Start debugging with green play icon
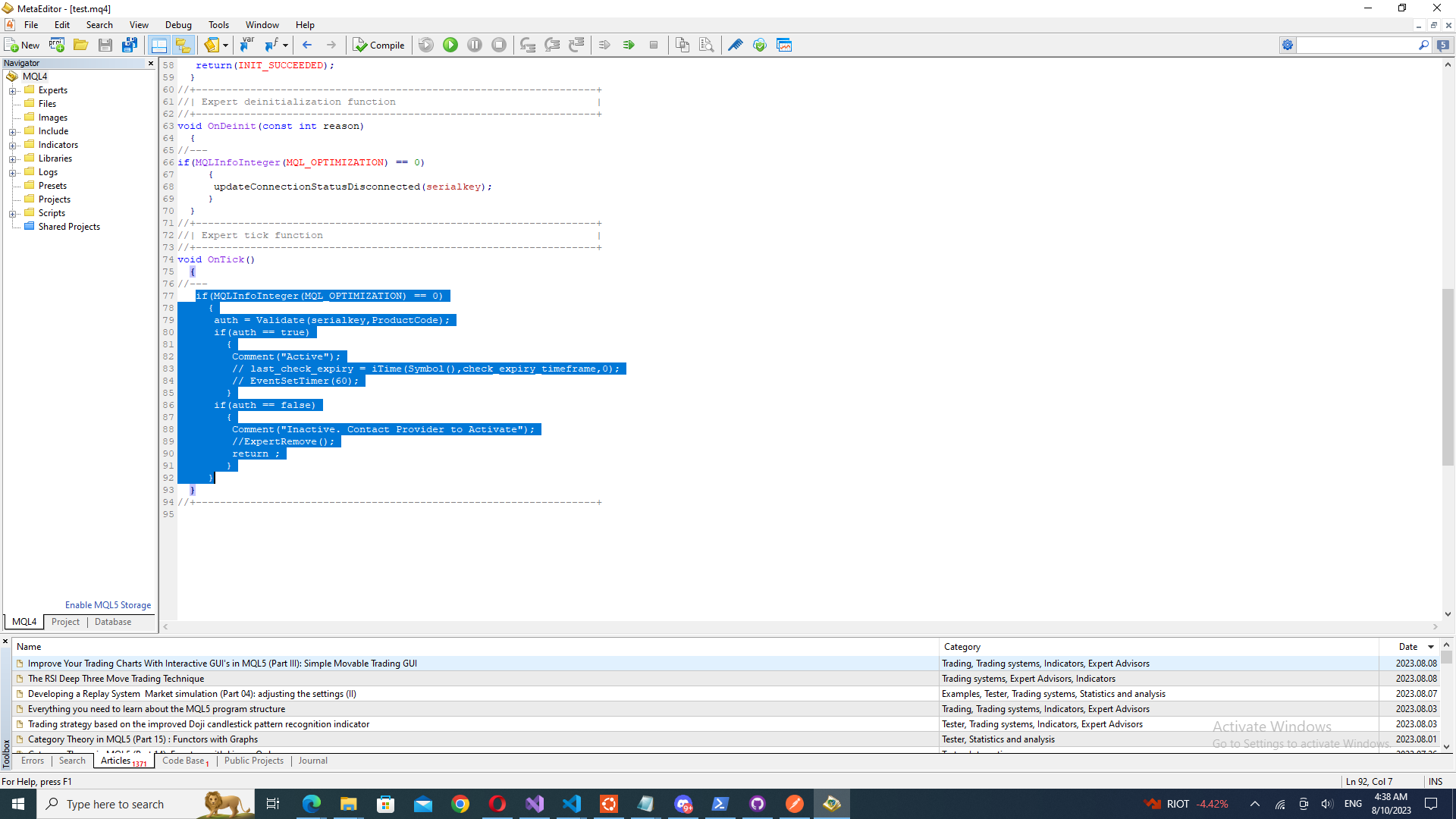1456x819 pixels. coord(450,45)
